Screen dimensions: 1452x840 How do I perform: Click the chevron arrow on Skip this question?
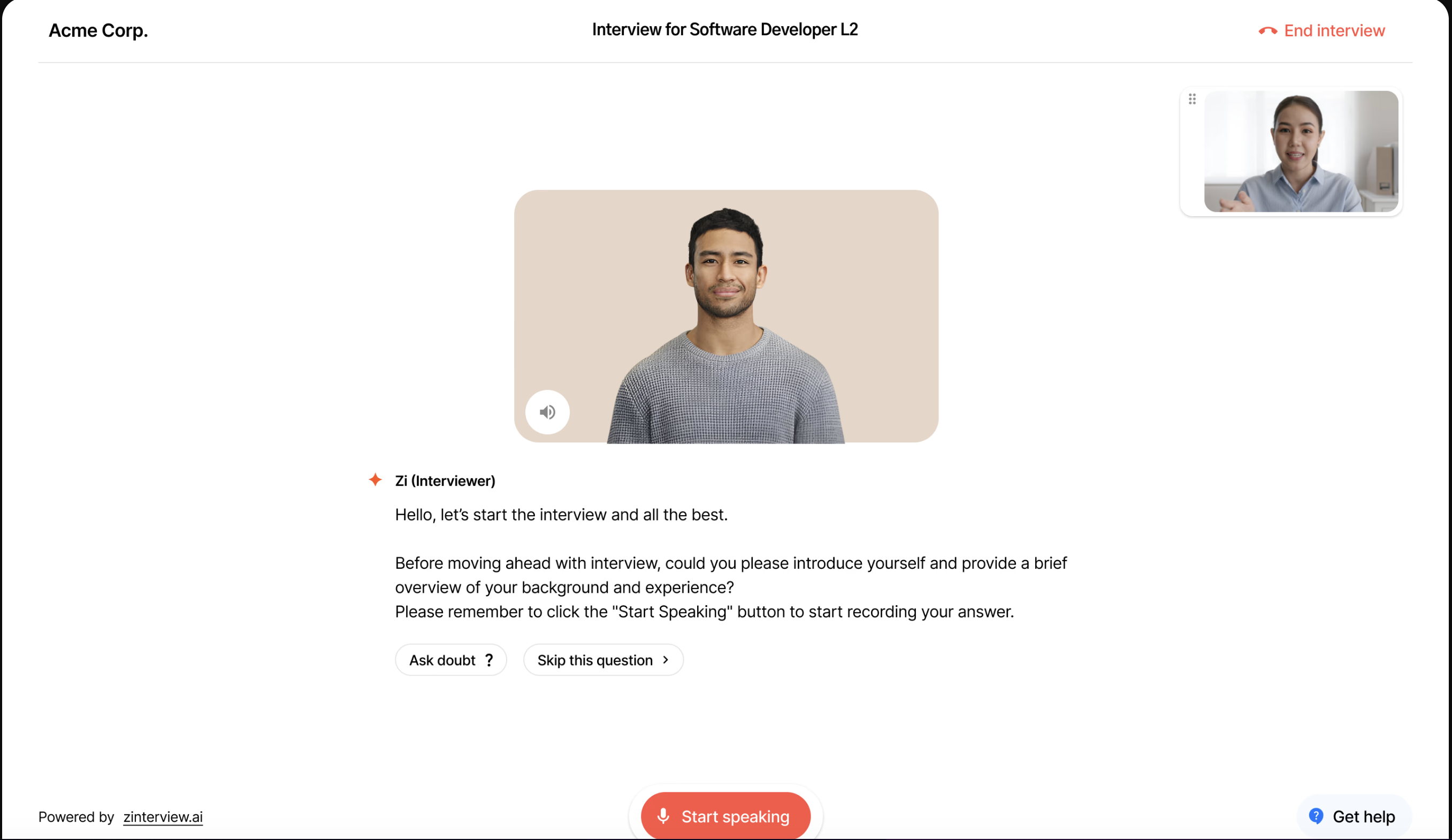click(x=666, y=660)
